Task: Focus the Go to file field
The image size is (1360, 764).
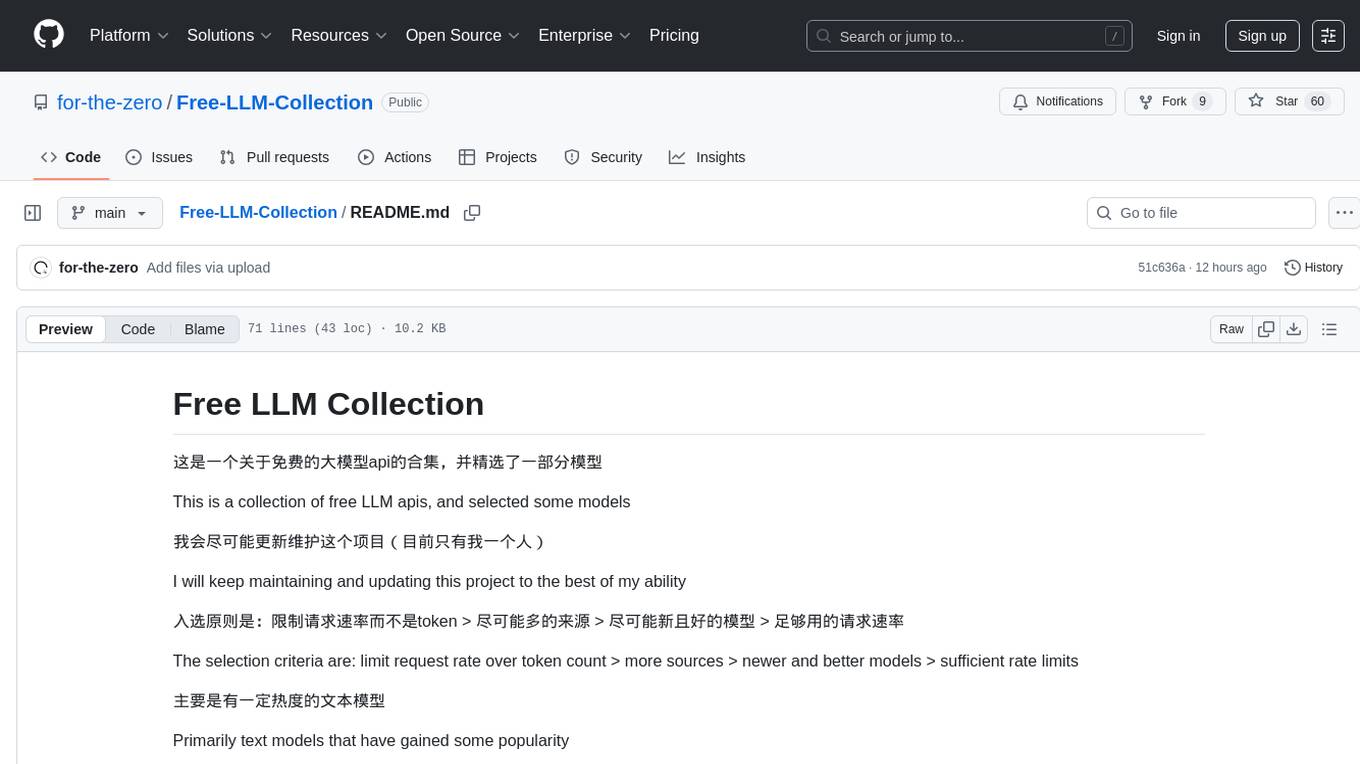Action: tap(1201, 213)
